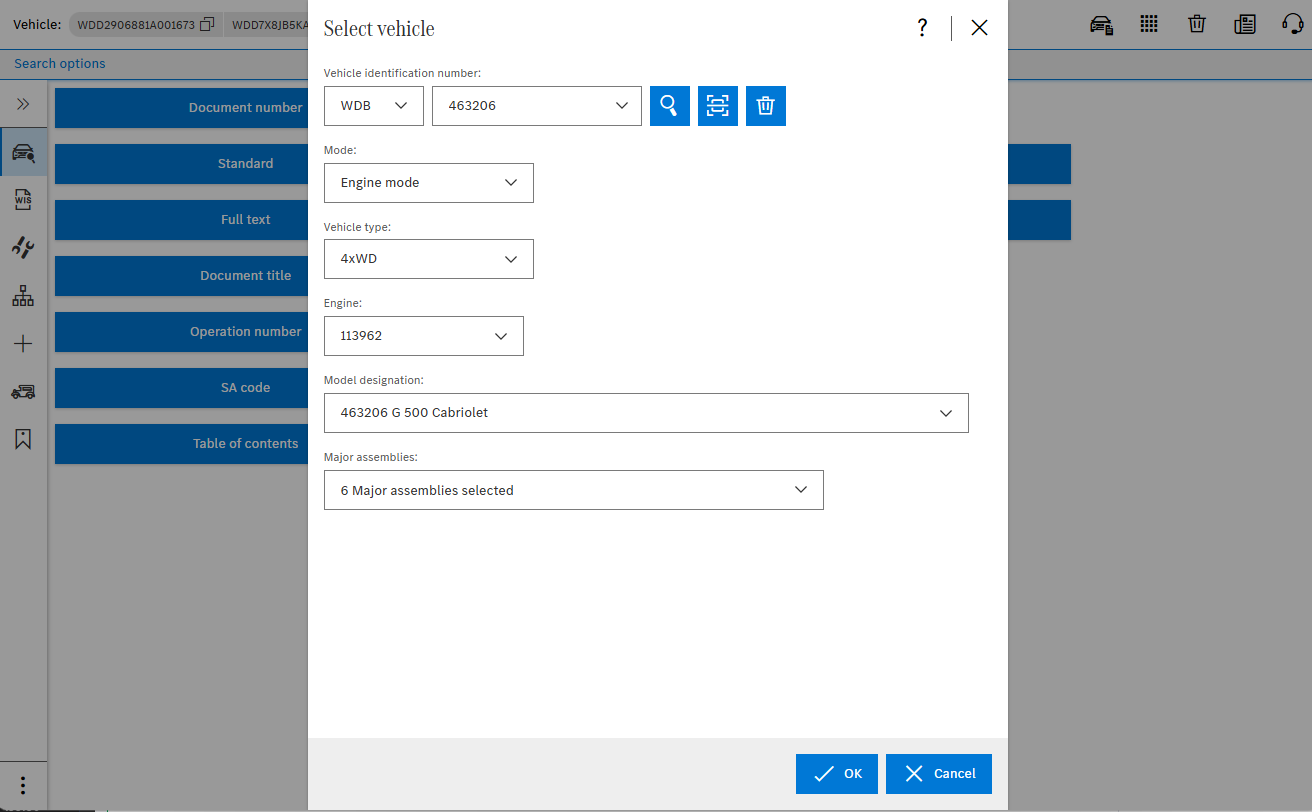Choose the Document title search option
Screen dimensions: 1312x812
(181, 276)
